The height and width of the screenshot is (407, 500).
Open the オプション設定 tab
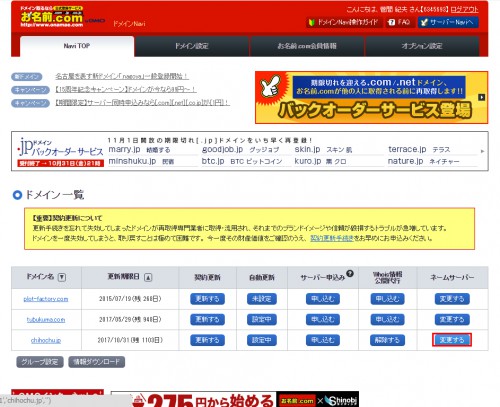tap(422, 46)
